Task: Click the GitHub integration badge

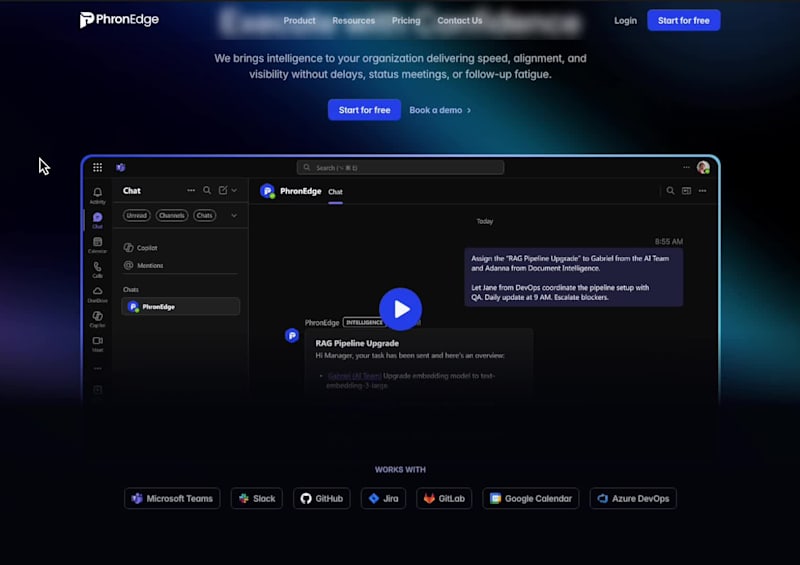Action: tap(321, 498)
